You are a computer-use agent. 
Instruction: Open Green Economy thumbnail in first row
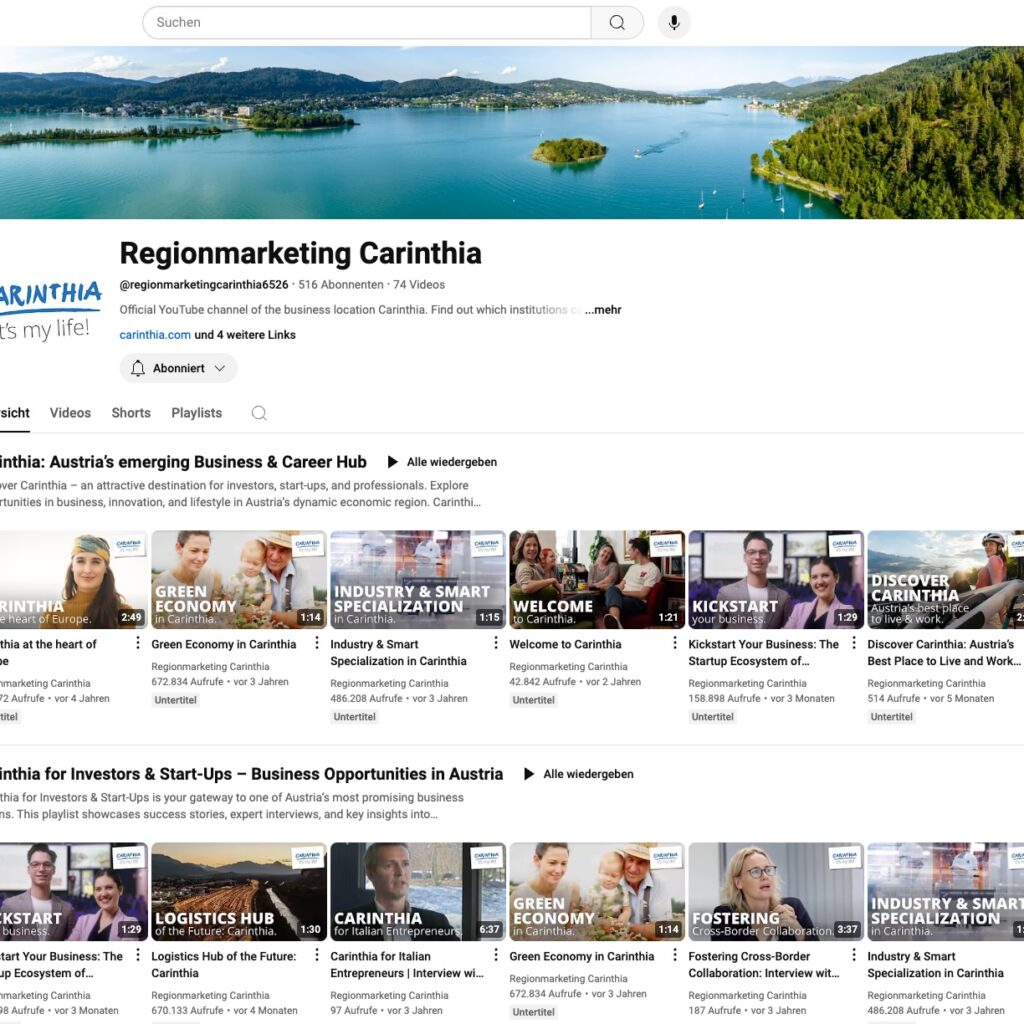pos(239,579)
